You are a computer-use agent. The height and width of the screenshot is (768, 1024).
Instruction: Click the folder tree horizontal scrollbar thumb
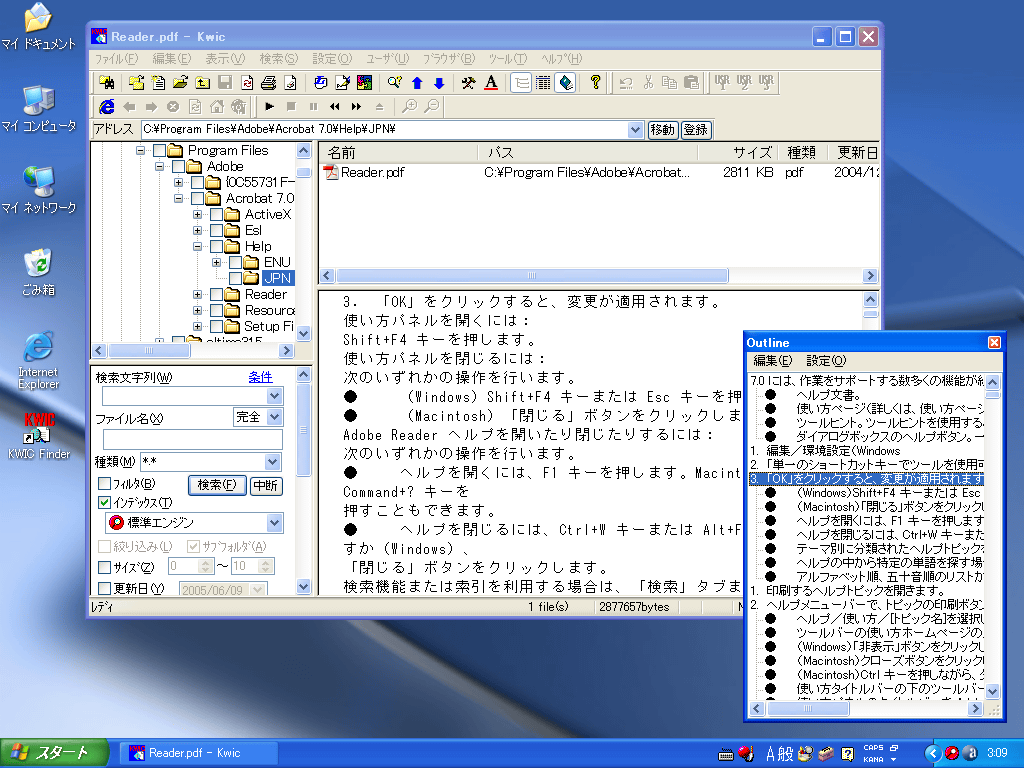pos(149,351)
